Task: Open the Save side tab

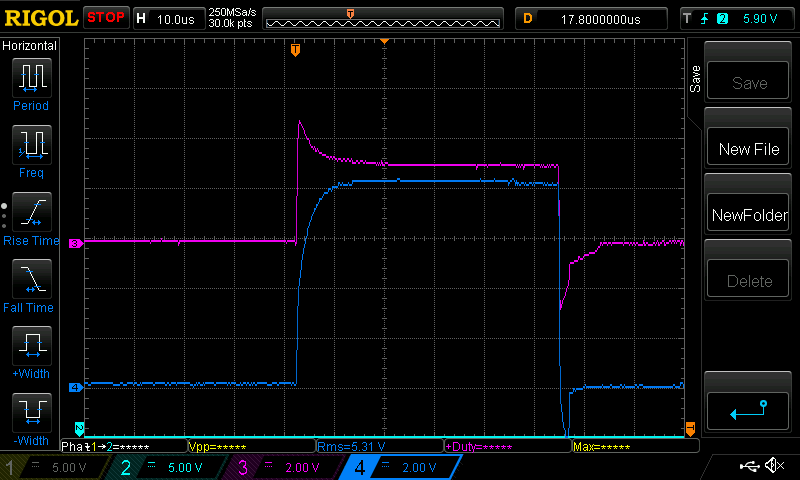Action: click(695, 80)
